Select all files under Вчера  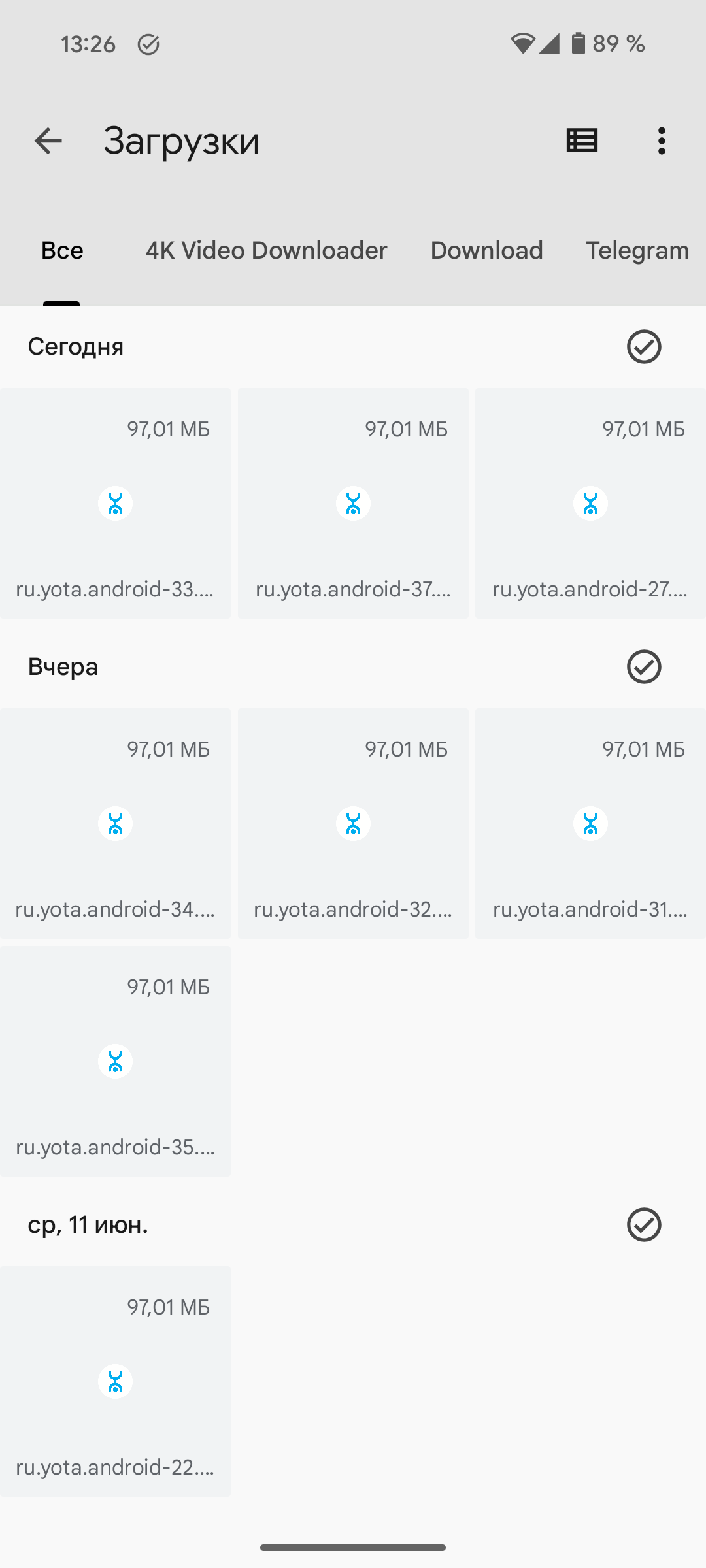pos(644,666)
